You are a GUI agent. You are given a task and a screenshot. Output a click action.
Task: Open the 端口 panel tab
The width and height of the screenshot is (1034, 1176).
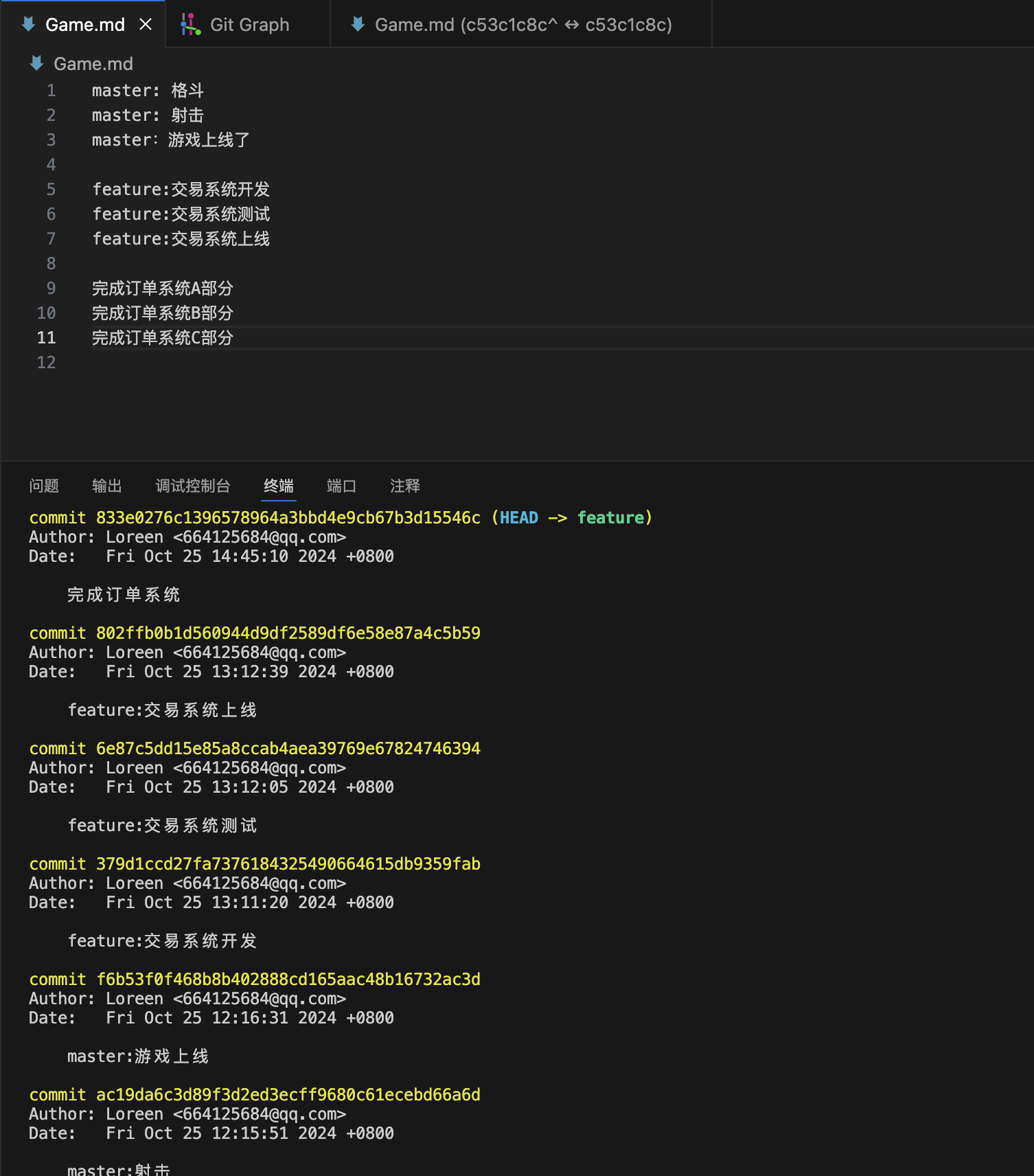click(x=342, y=486)
